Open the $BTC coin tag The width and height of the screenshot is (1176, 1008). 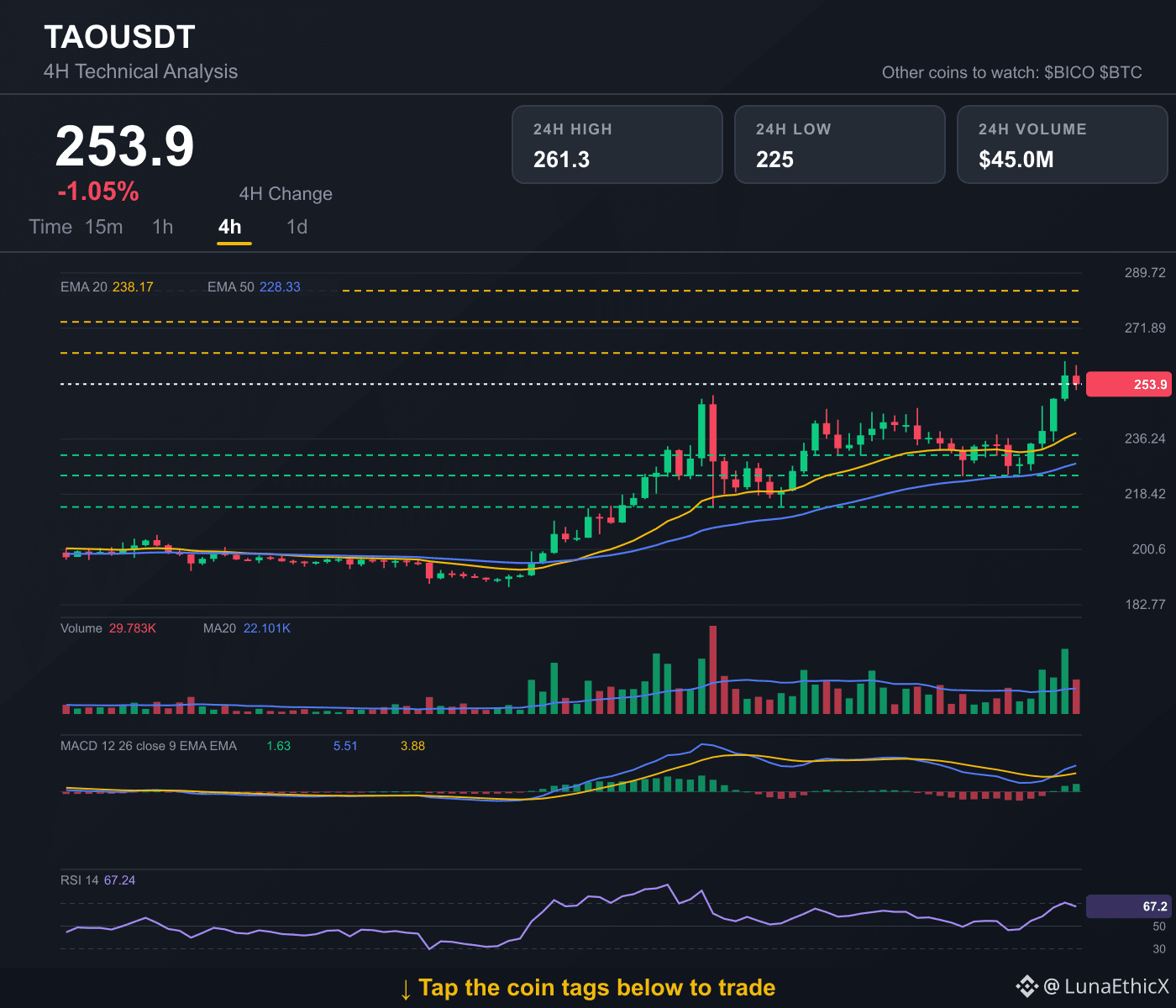coord(1121,72)
